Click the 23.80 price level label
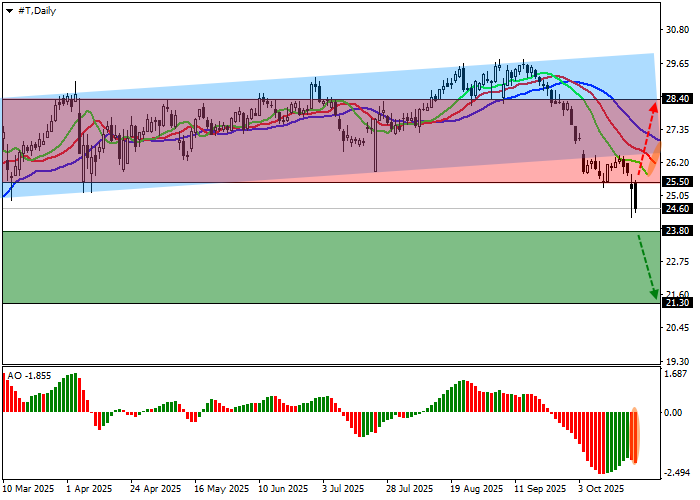This screenshot has height=500, width=700. point(677,230)
